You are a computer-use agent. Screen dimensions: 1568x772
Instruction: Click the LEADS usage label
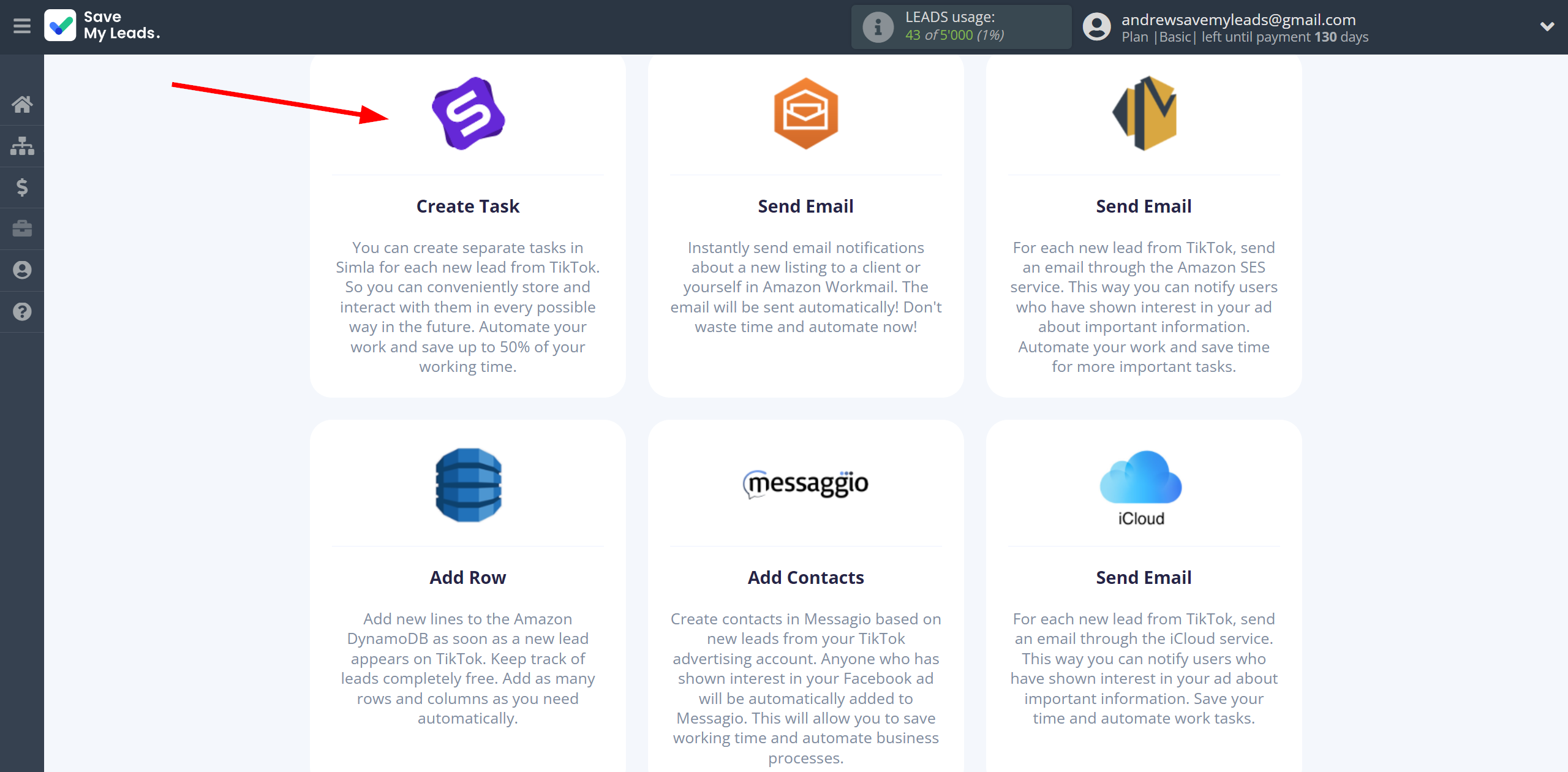(950, 17)
